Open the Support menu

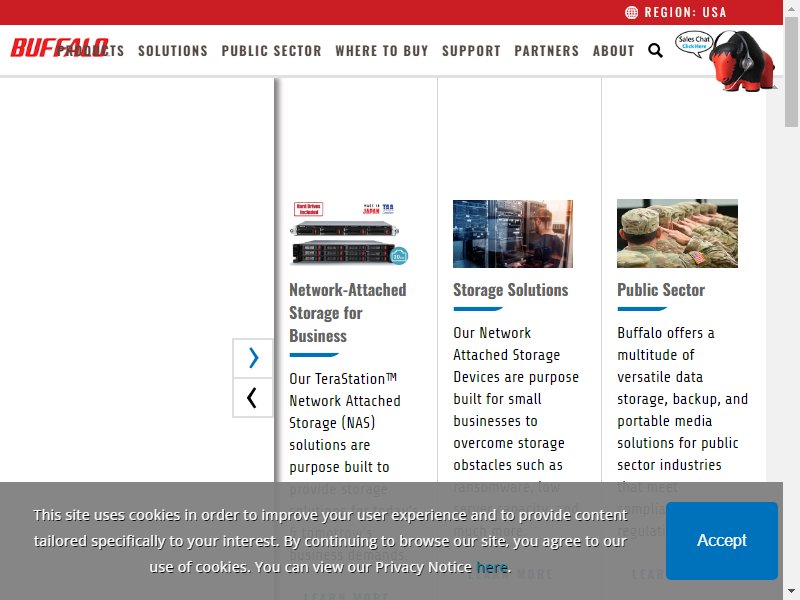[471, 51]
